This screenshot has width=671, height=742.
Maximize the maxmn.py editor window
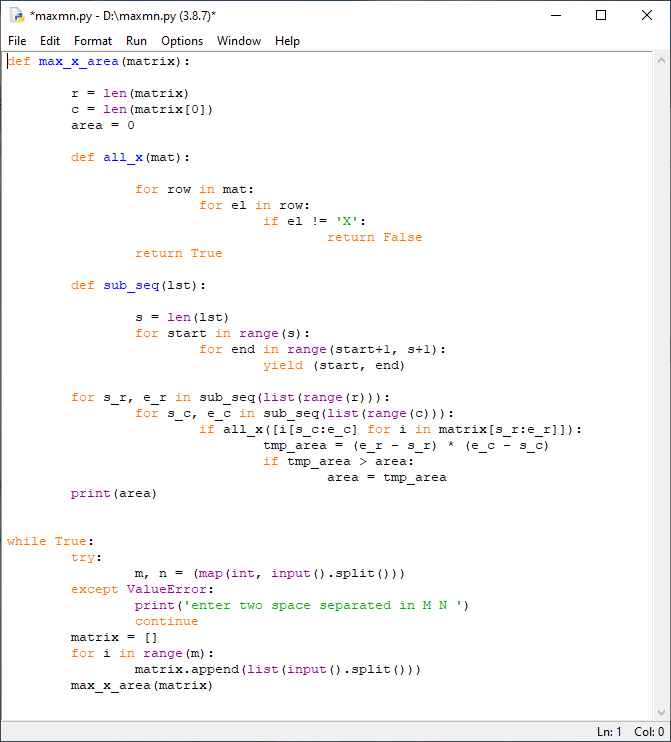(601, 15)
